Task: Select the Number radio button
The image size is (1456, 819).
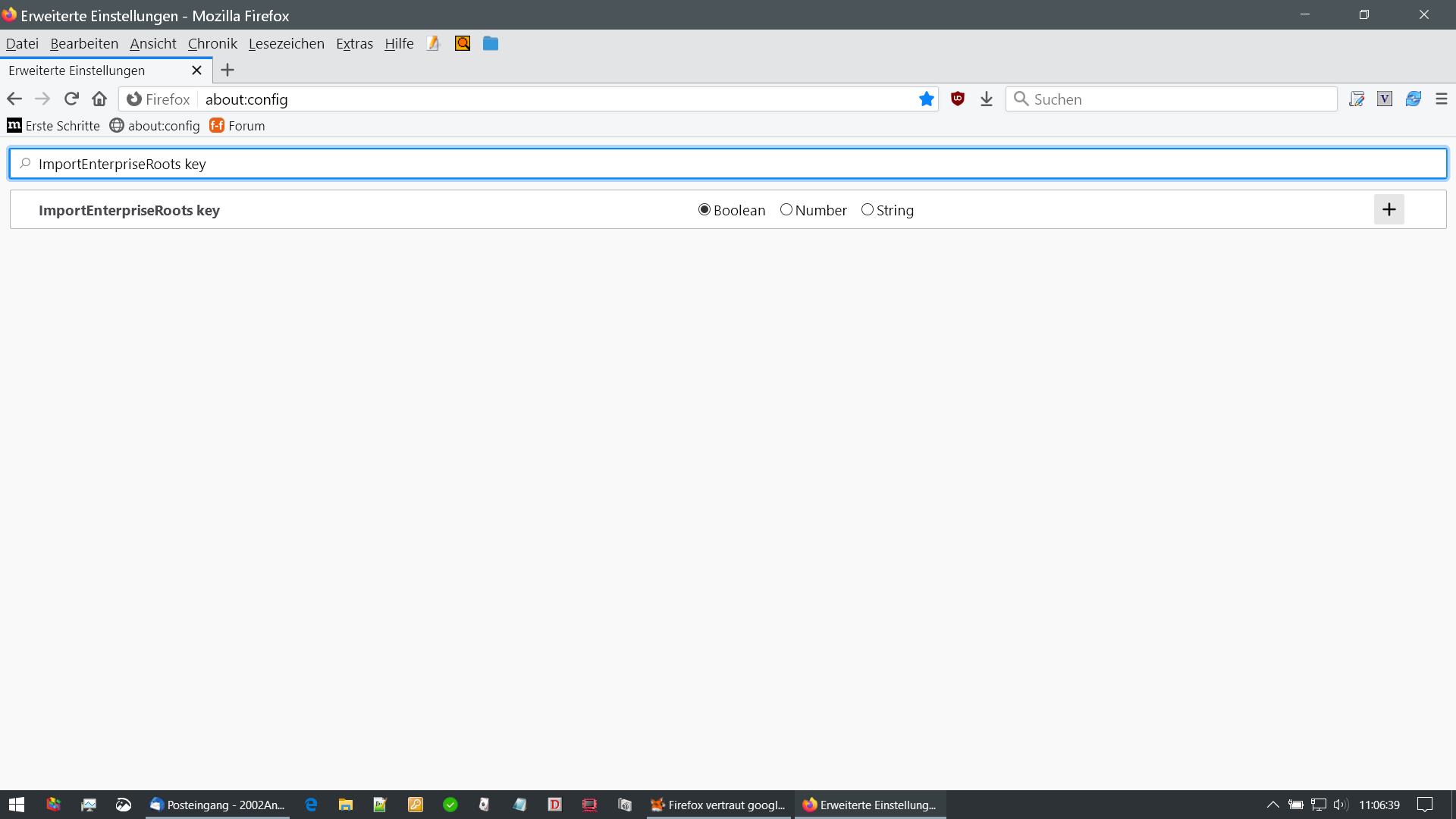Action: 786,210
